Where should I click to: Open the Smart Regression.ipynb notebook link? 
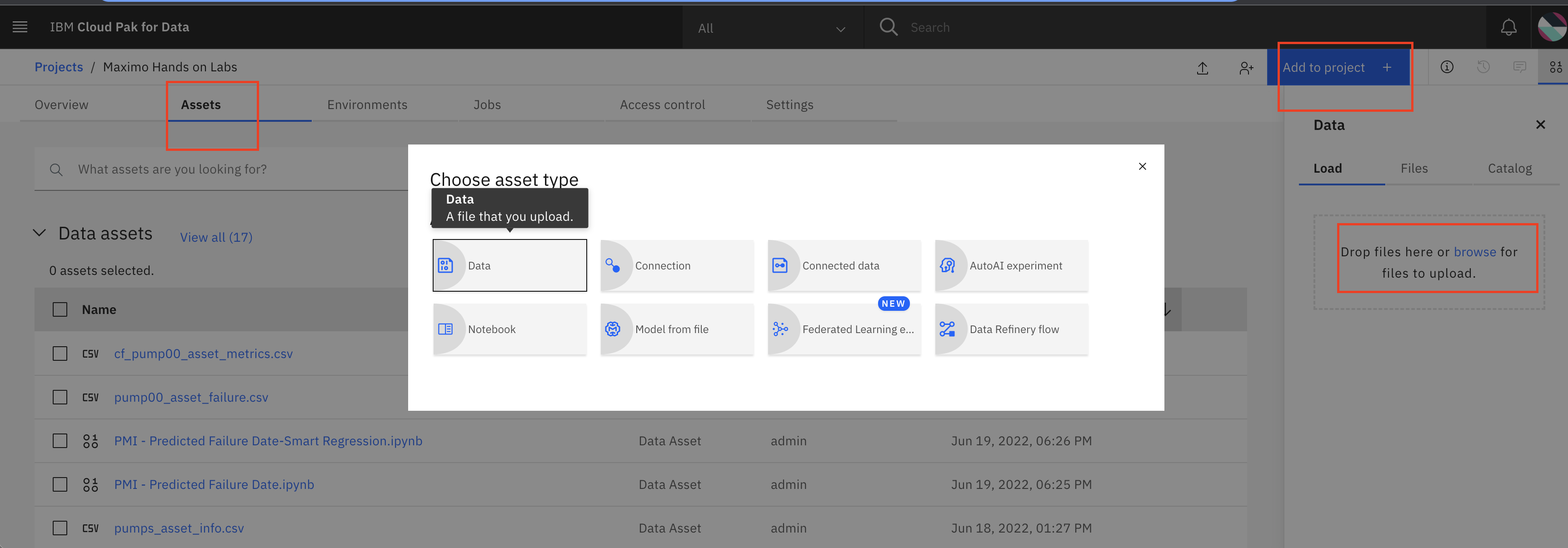tap(268, 441)
